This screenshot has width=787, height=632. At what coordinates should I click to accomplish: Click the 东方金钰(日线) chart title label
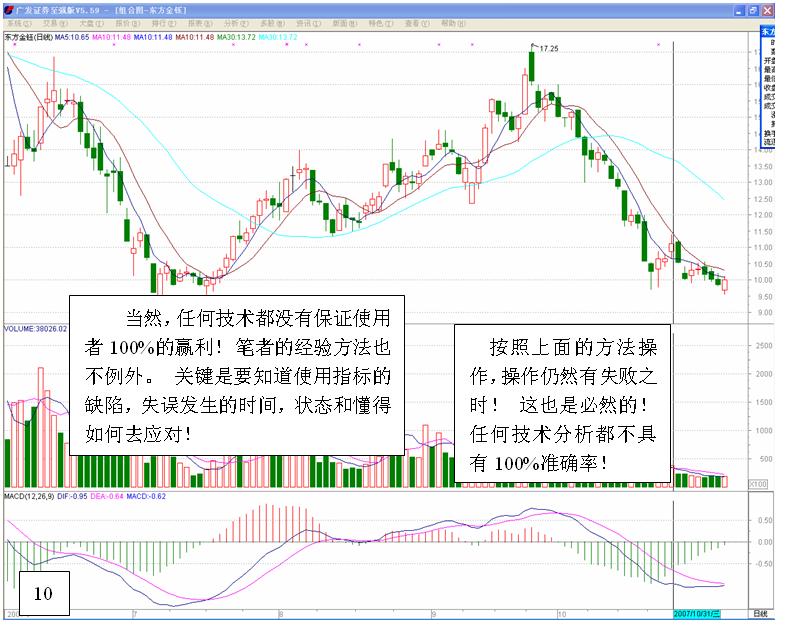point(29,37)
